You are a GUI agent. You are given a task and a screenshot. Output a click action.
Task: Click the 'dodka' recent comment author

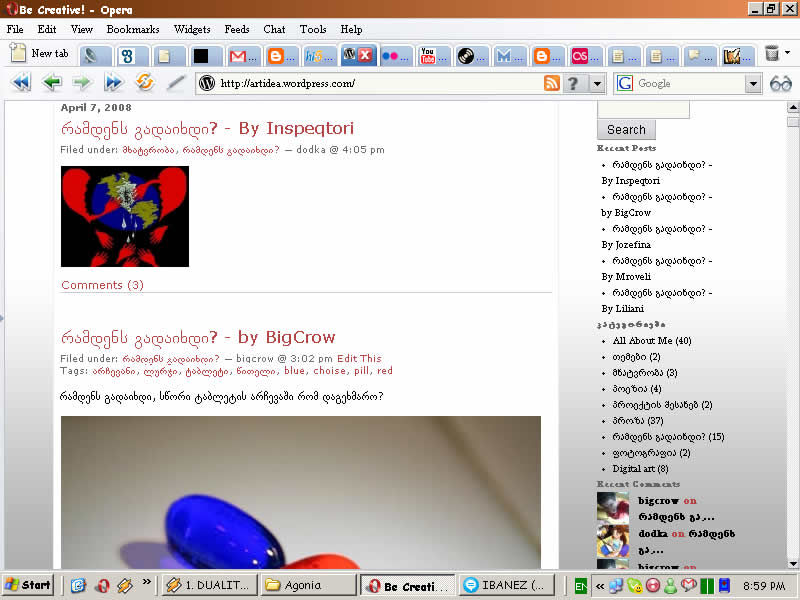click(x=653, y=534)
